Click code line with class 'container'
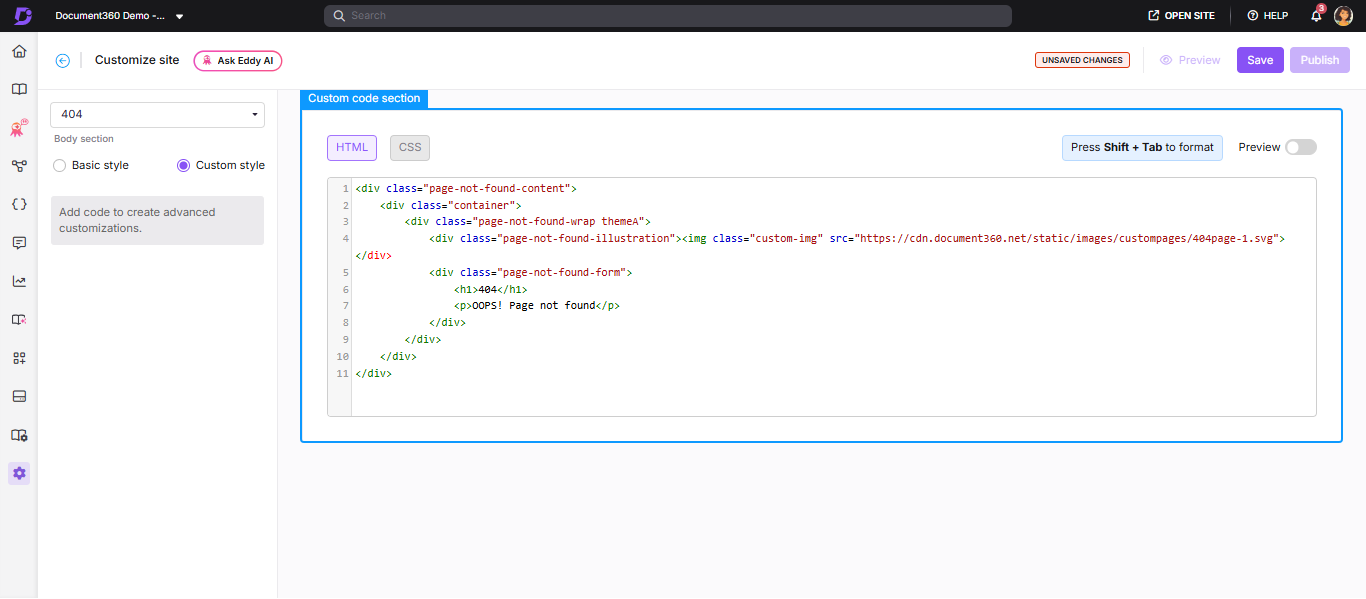 pos(451,205)
